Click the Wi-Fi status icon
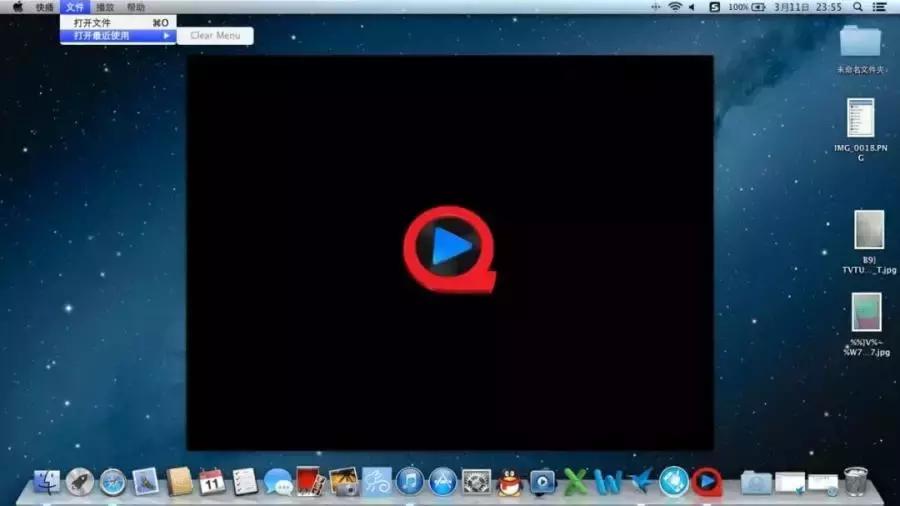The image size is (900, 506). tap(675, 7)
